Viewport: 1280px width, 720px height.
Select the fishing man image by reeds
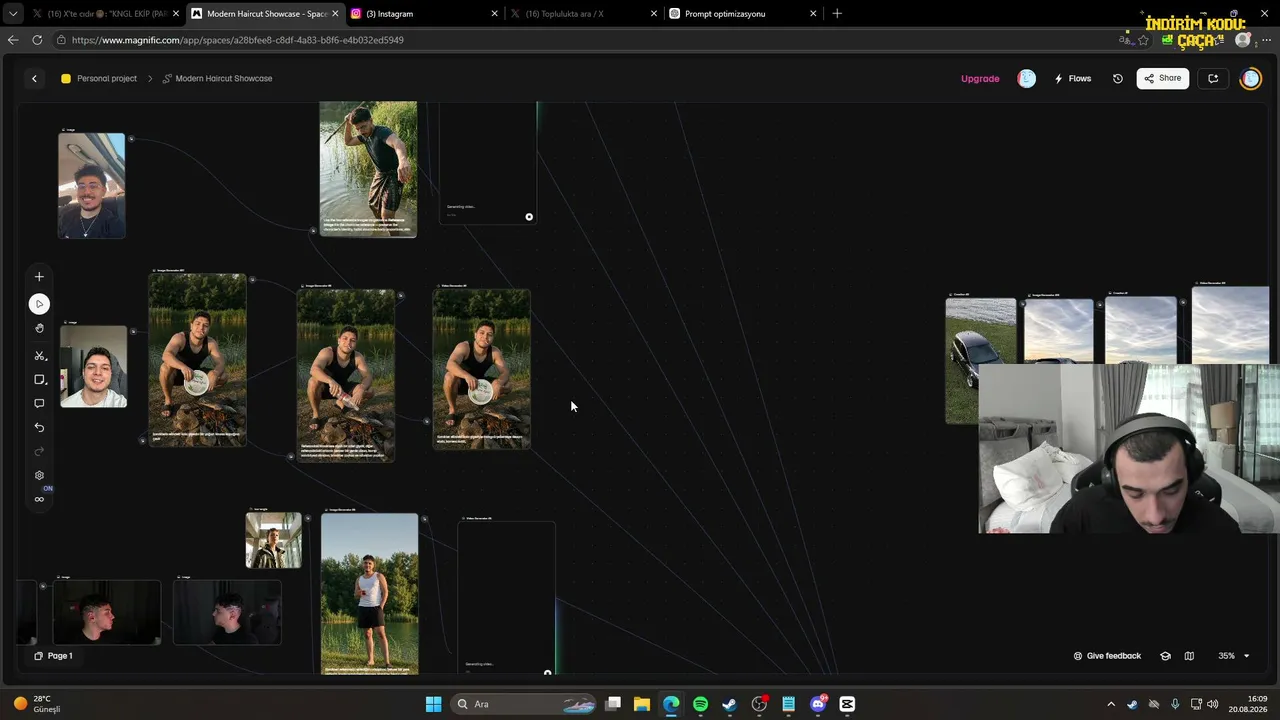coord(368,169)
